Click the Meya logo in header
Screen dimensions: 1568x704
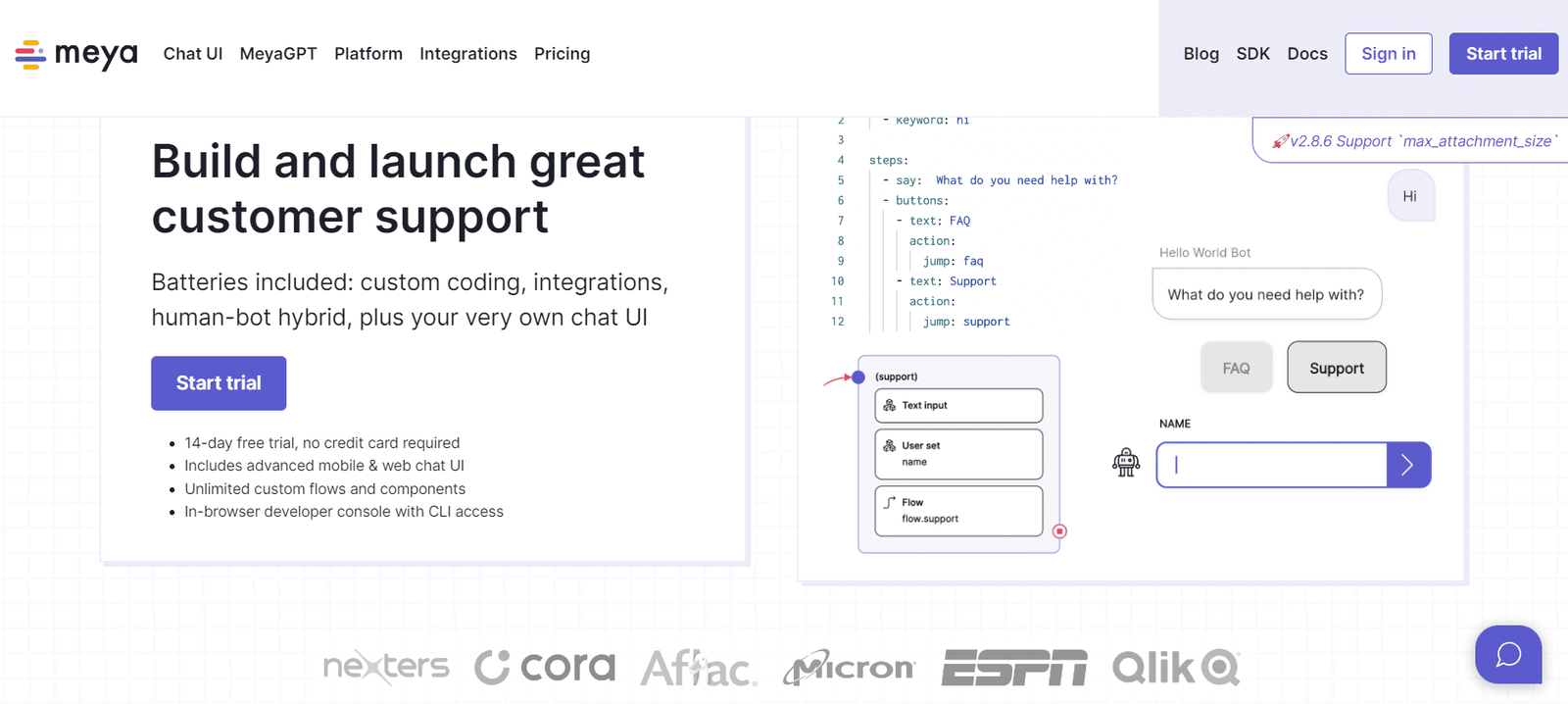click(x=76, y=54)
